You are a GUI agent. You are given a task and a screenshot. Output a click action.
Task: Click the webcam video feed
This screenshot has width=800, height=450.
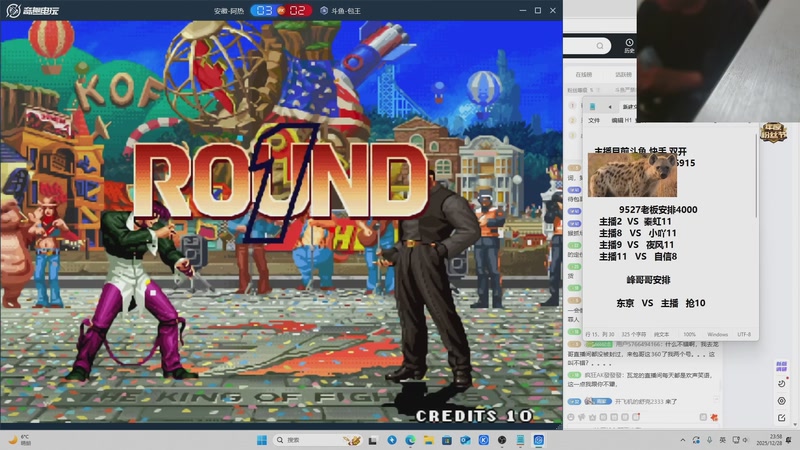[718, 61]
